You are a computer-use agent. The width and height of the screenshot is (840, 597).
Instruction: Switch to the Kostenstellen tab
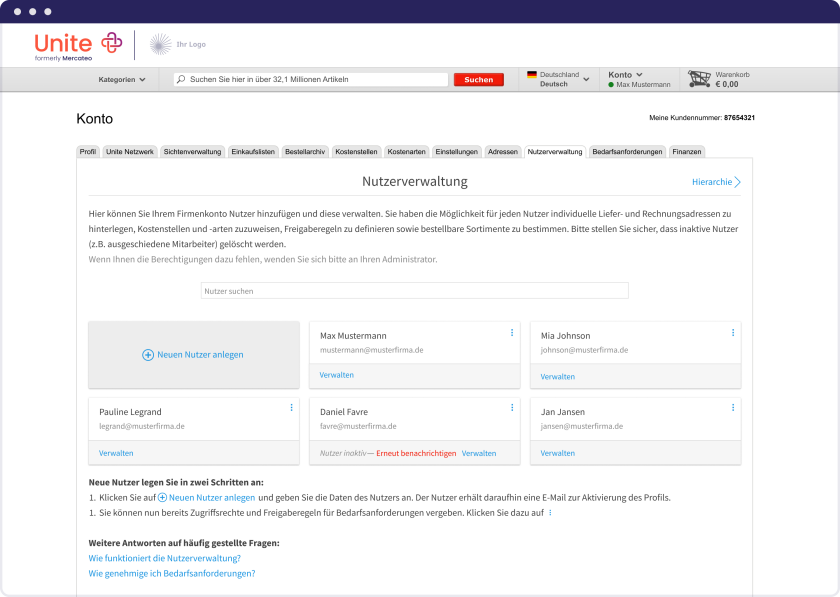pos(356,152)
